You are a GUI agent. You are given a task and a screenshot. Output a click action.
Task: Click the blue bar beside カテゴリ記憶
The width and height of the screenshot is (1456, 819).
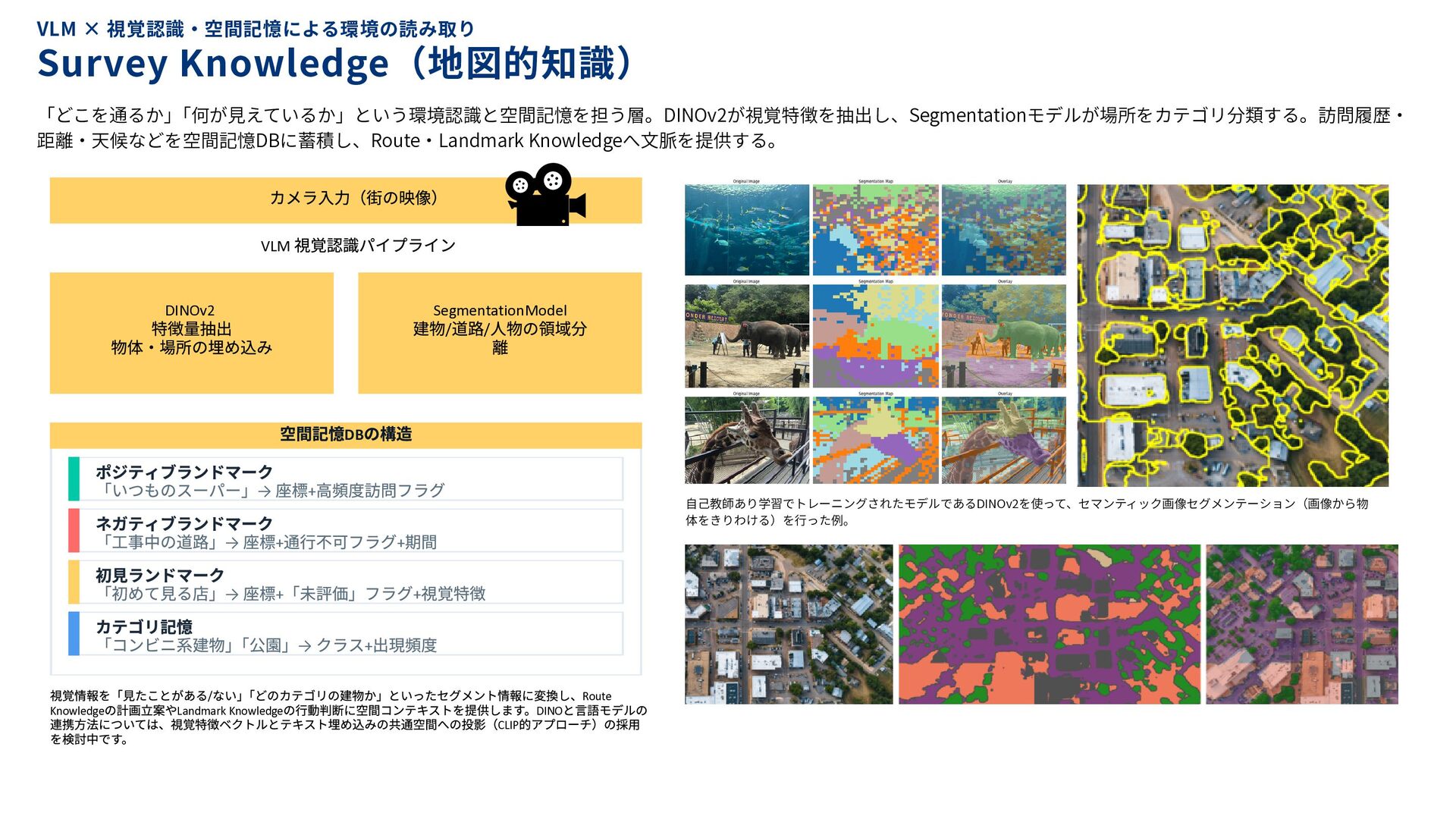tap(74, 633)
